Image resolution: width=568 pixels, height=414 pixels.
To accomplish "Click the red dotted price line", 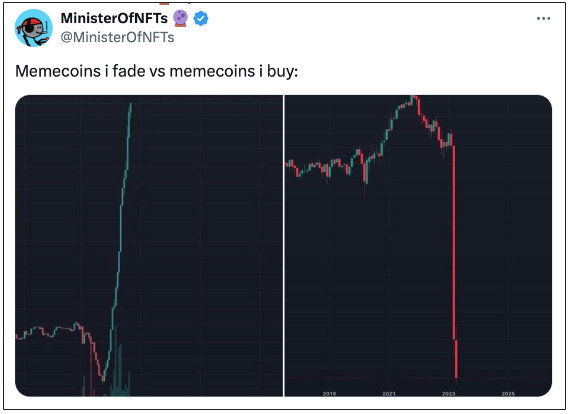I will coord(418,378).
